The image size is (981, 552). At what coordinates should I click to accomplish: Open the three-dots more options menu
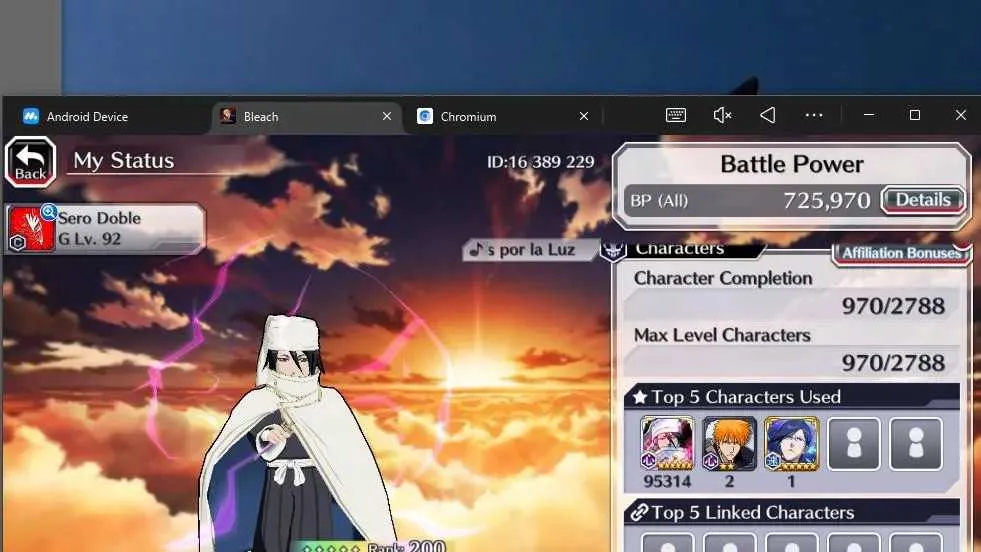(x=814, y=115)
